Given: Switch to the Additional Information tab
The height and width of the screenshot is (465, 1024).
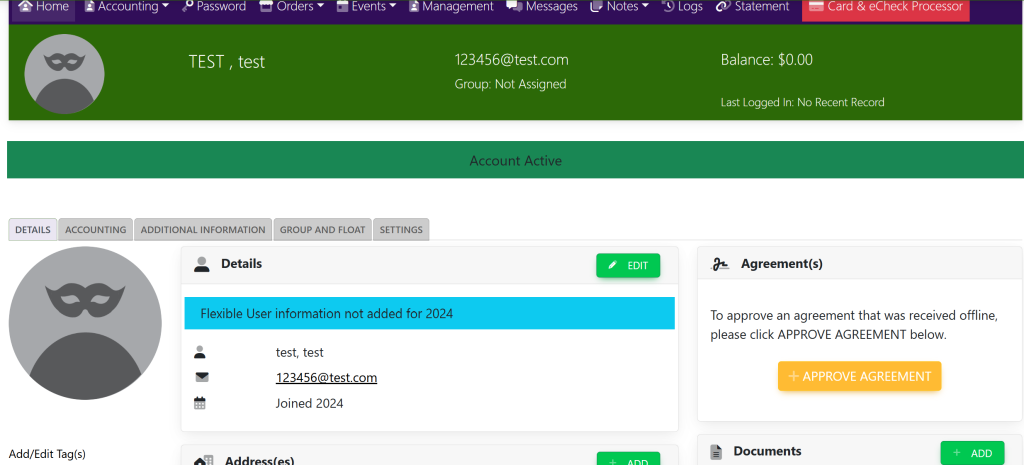Looking at the screenshot, I should click(x=203, y=230).
